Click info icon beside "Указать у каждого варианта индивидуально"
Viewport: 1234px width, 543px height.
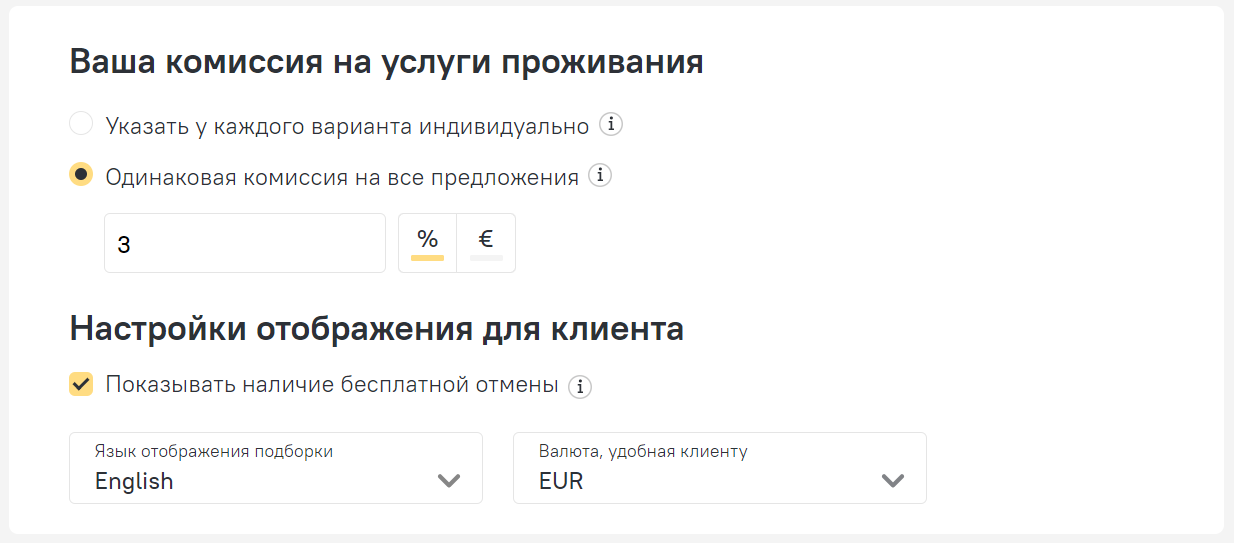tap(611, 125)
